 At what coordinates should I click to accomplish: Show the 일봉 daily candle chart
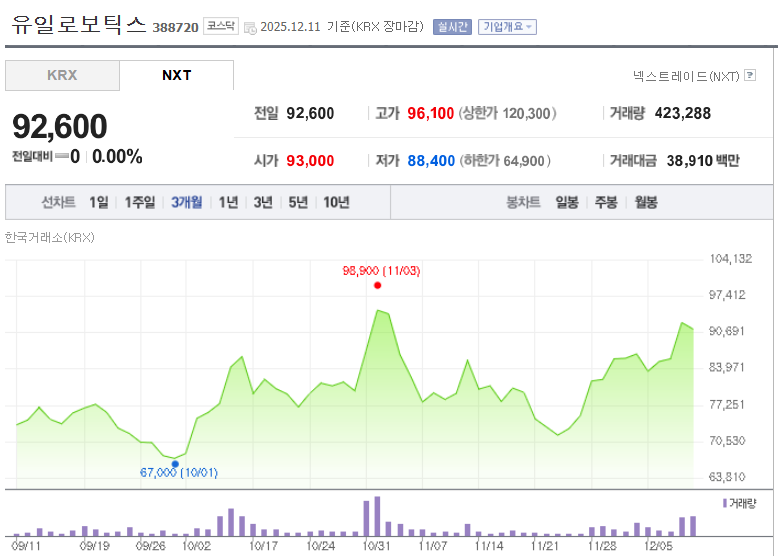pyautogui.click(x=567, y=202)
